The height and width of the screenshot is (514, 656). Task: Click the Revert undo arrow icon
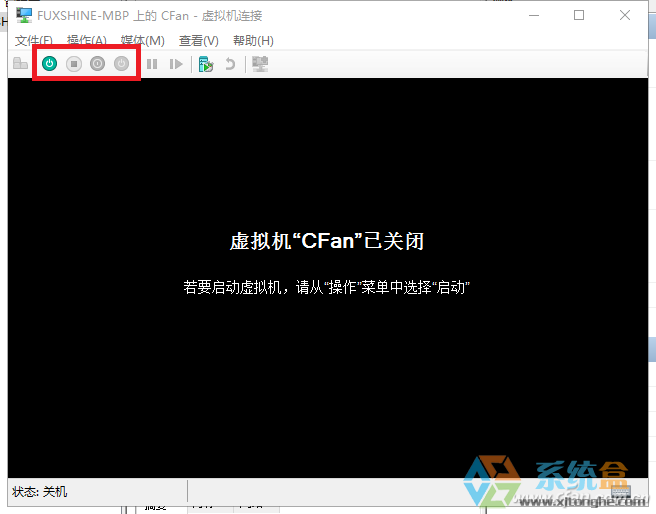[230, 64]
